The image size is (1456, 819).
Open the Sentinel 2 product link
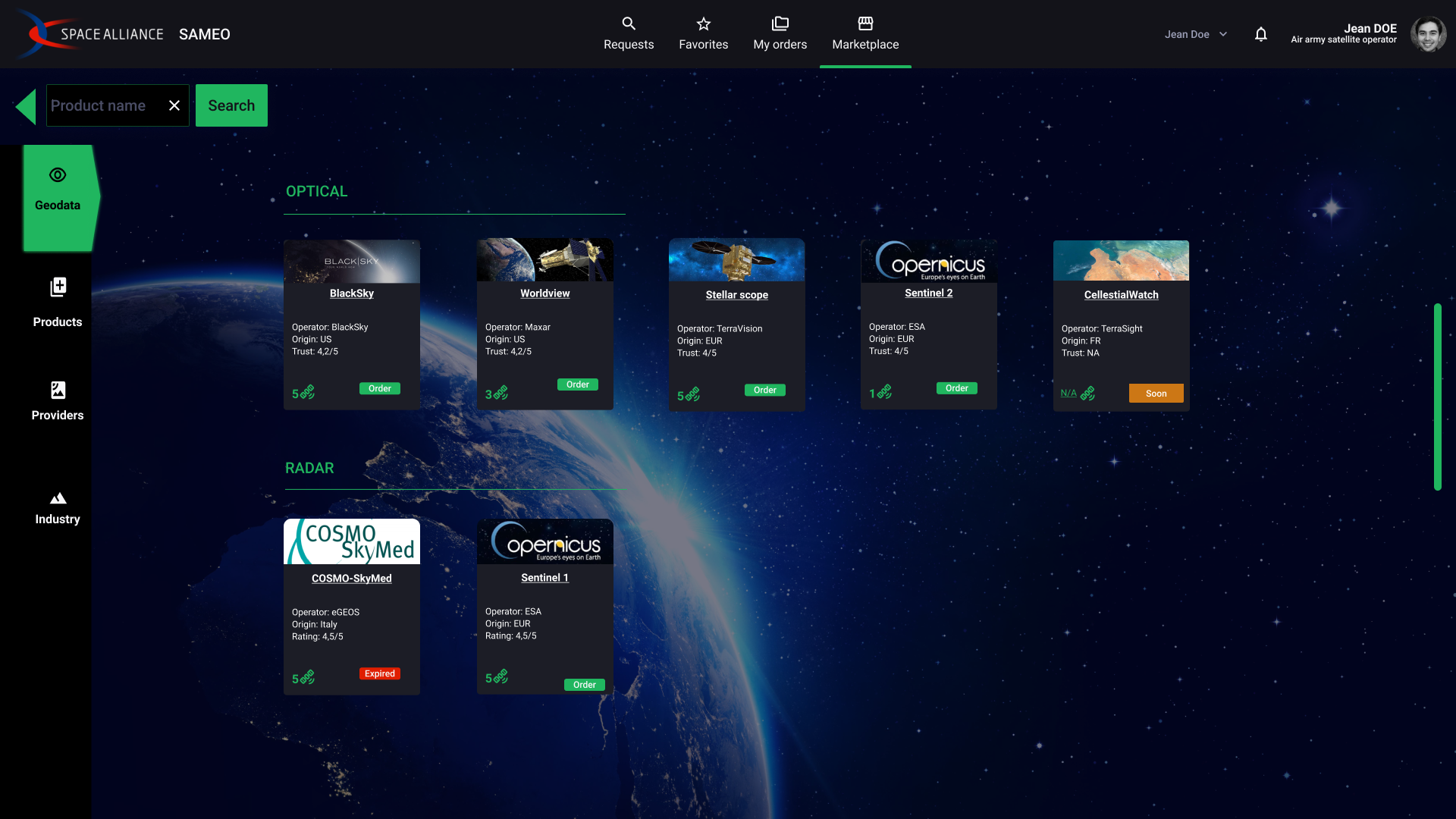click(x=929, y=293)
